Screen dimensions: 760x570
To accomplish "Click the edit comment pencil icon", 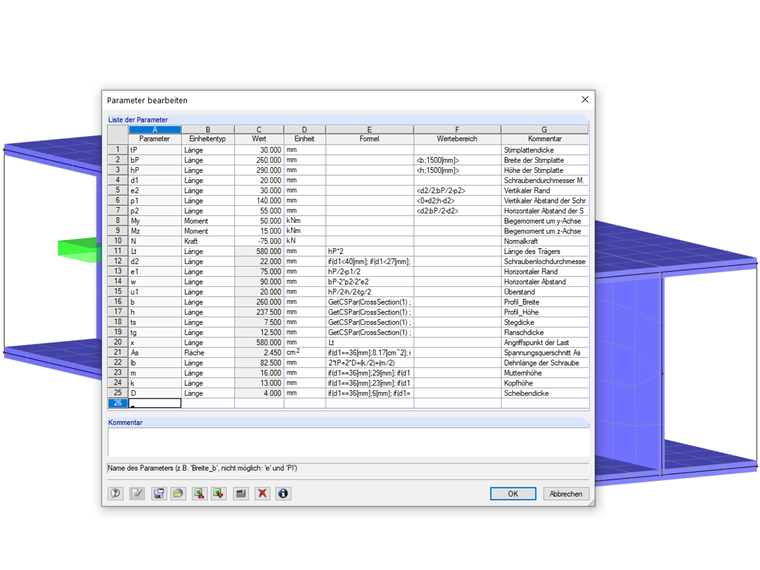I will [x=137, y=493].
